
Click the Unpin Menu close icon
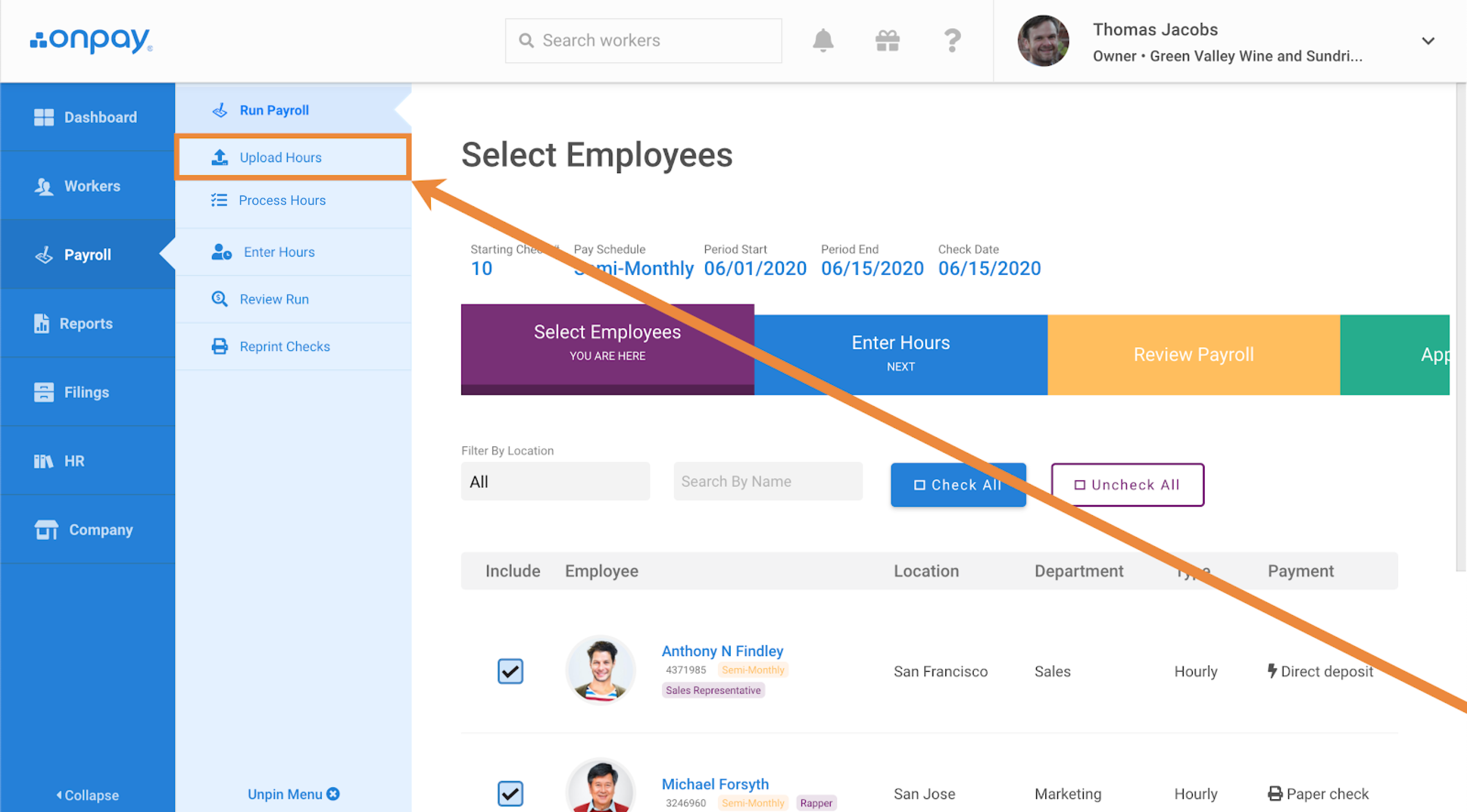pyautogui.click(x=333, y=794)
